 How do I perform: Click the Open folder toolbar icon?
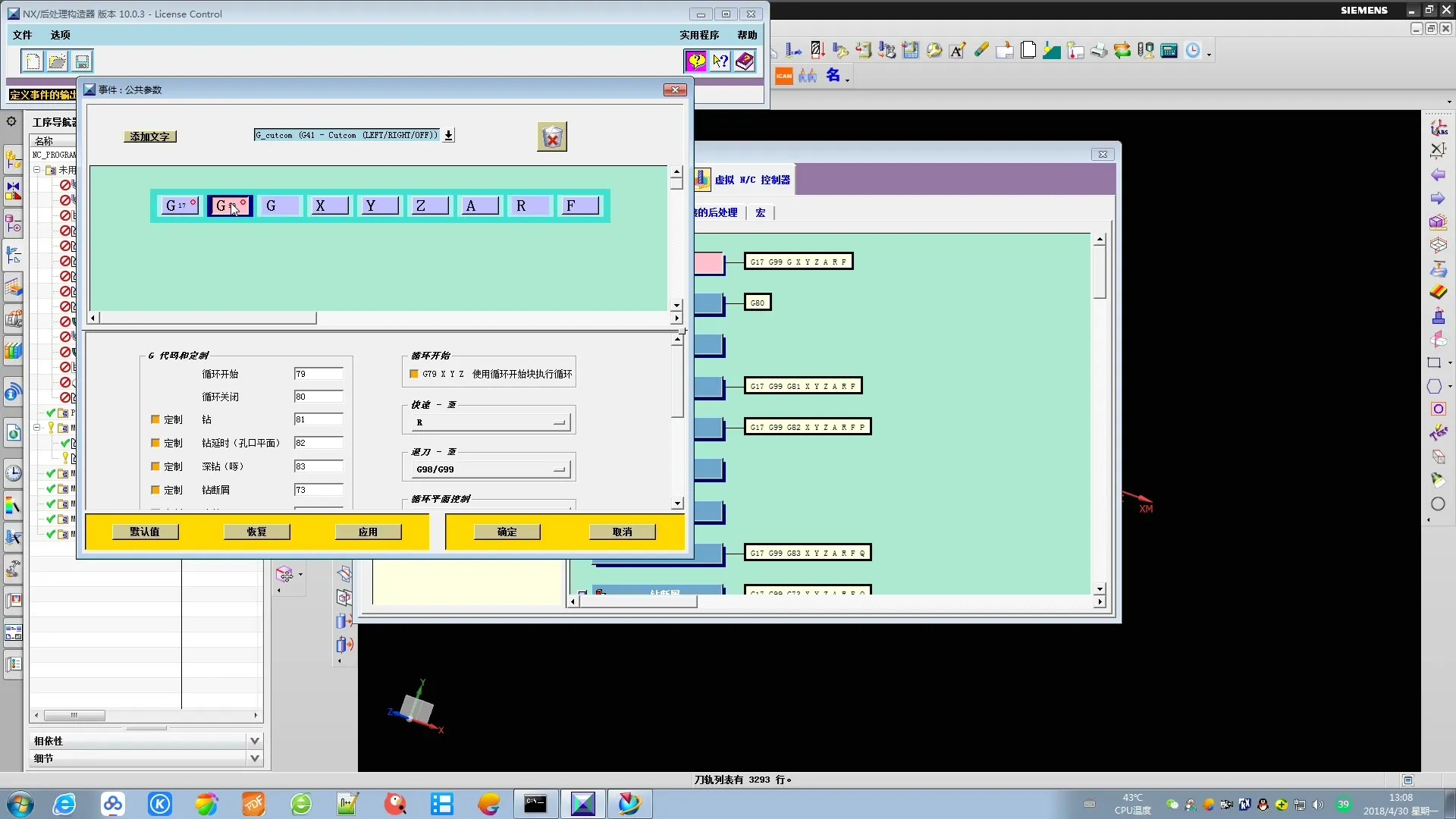(x=58, y=61)
